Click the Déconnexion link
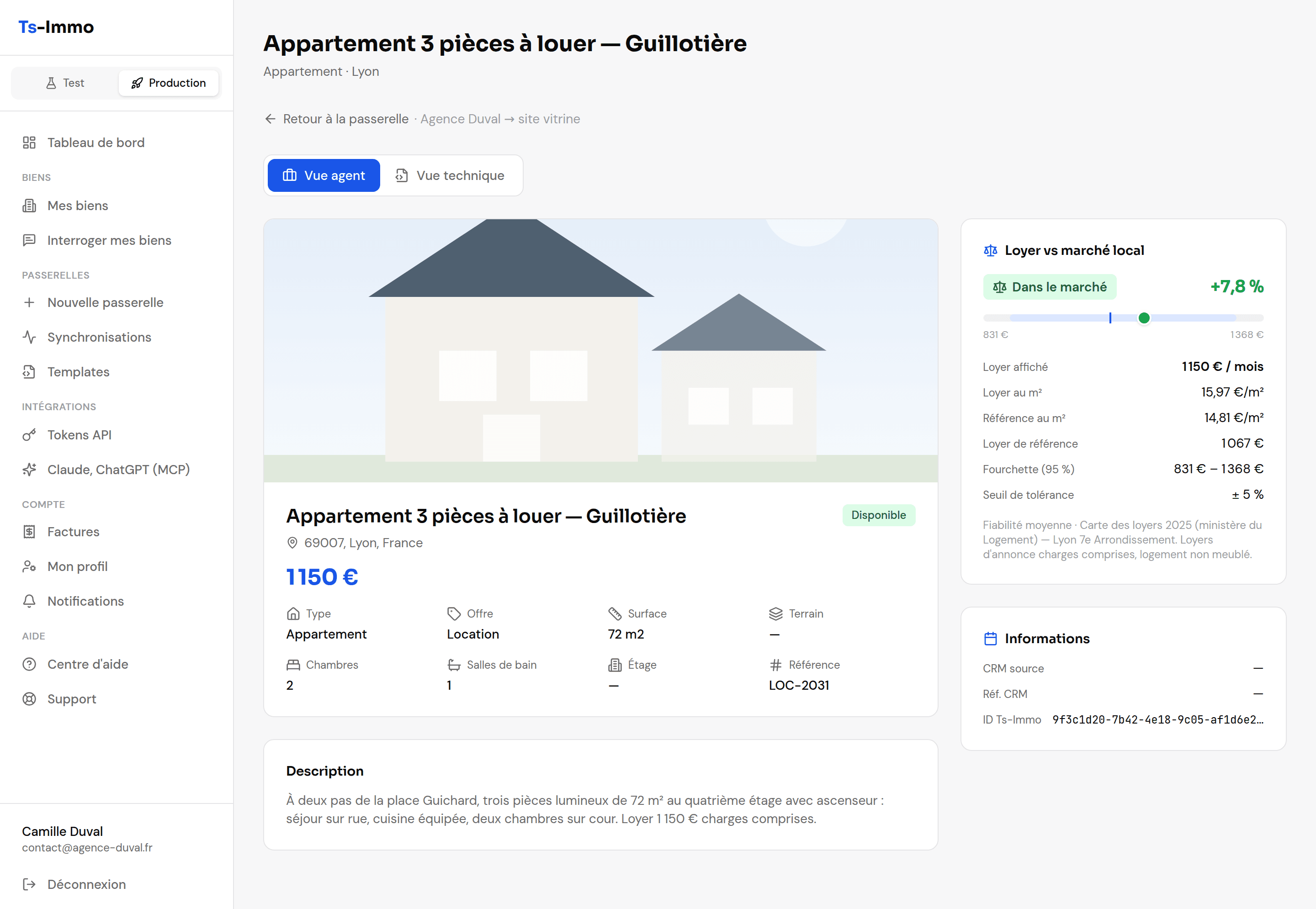 (x=116, y=884)
